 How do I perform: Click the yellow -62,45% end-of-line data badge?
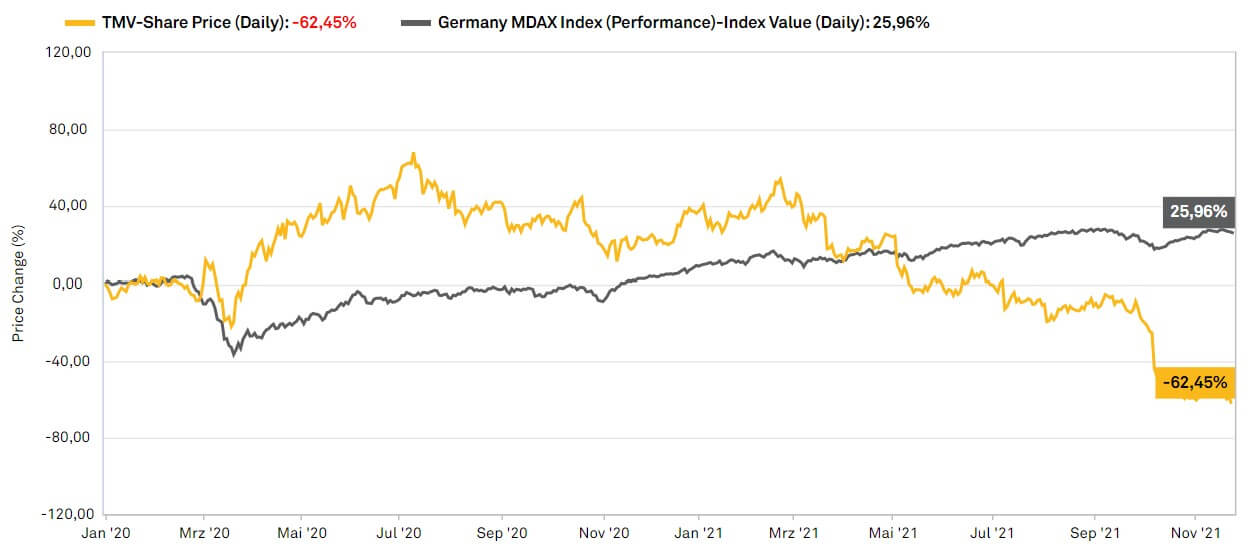(1193, 382)
